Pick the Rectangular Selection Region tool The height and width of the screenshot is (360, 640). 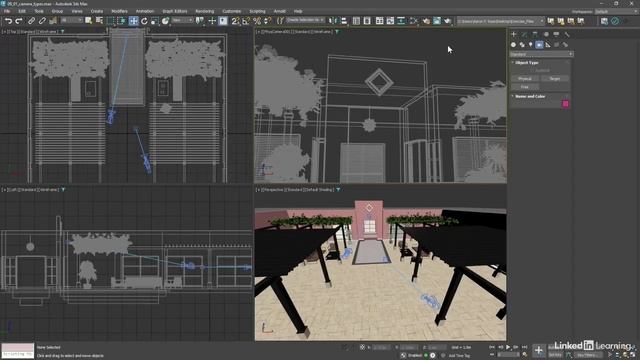111,21
